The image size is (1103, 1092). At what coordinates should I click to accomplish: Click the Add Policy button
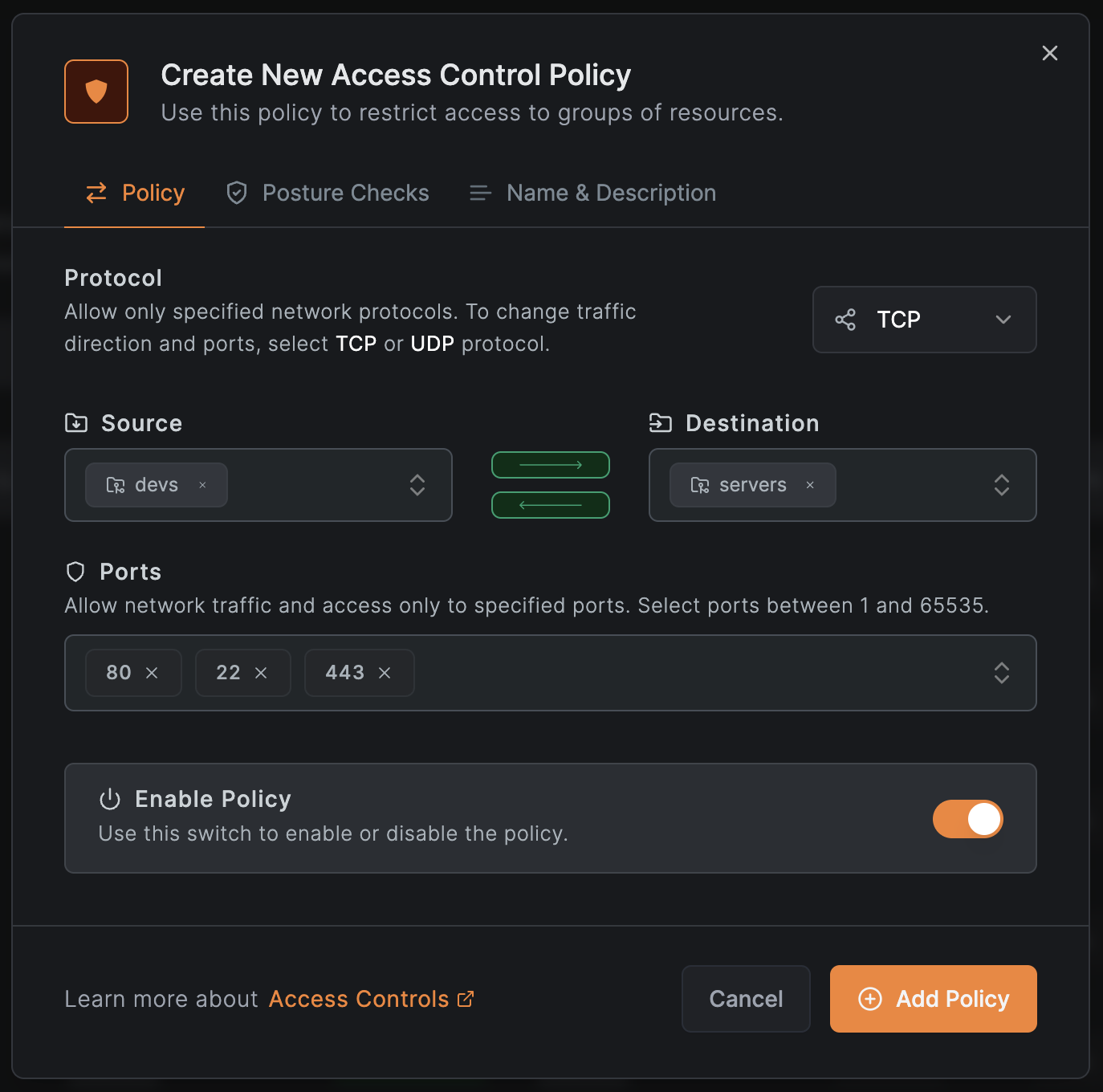point(933,999)
